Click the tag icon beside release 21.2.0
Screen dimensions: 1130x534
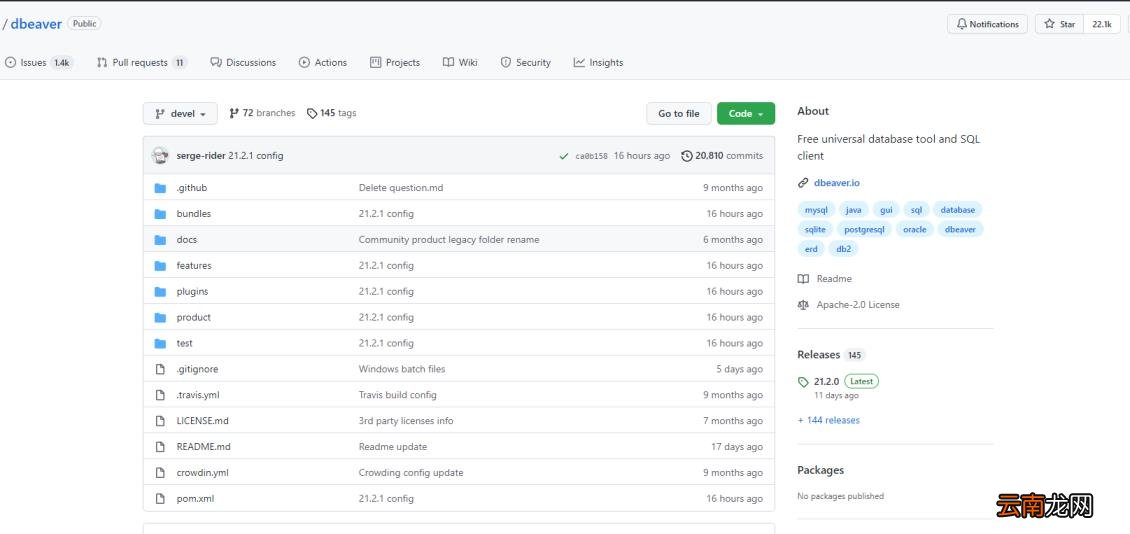click(x=803, y=382)
